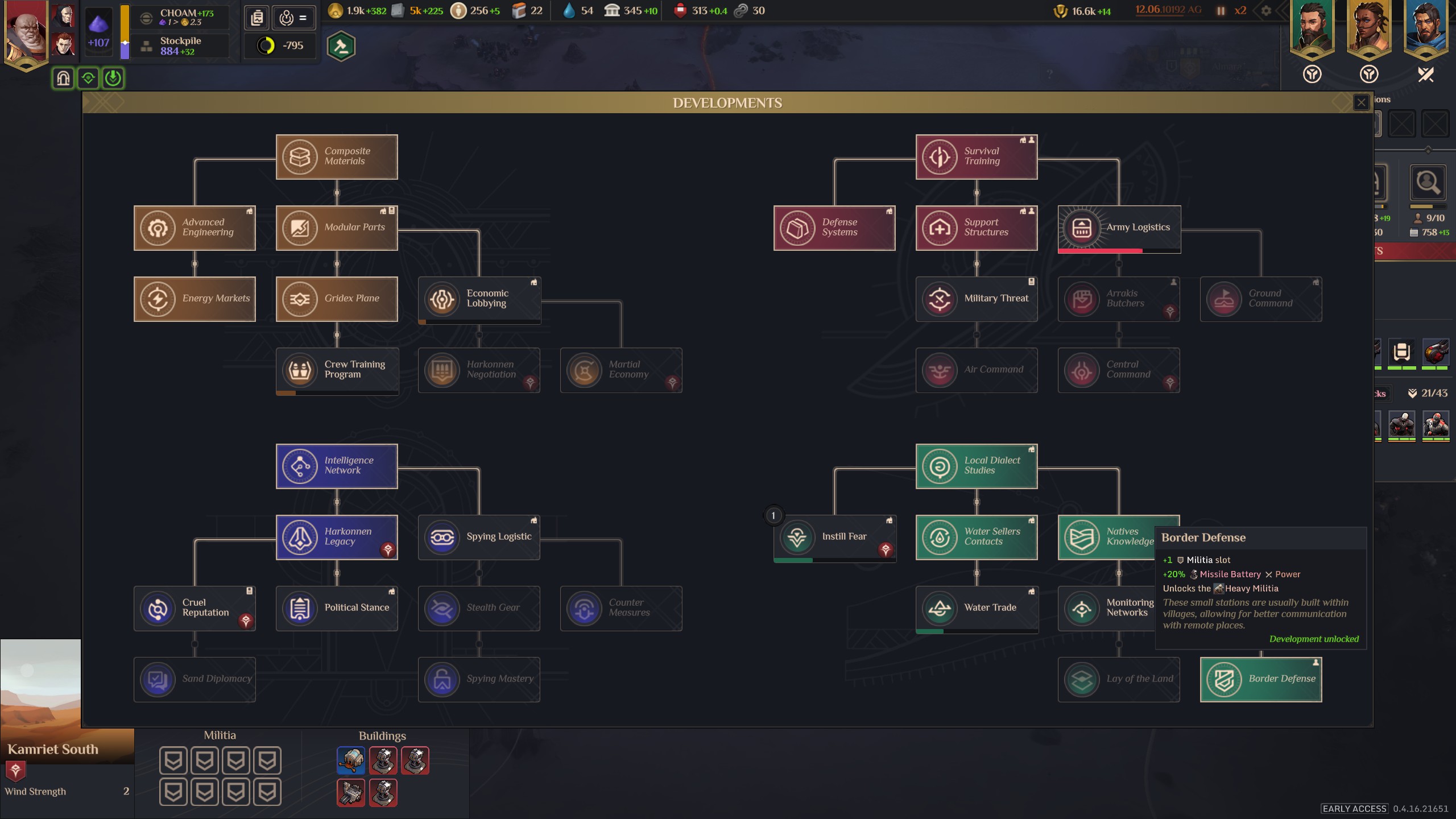This screenshot has width=1456, height=819.
Task: Click the green download arrow icon
Action: pos(113,78)
